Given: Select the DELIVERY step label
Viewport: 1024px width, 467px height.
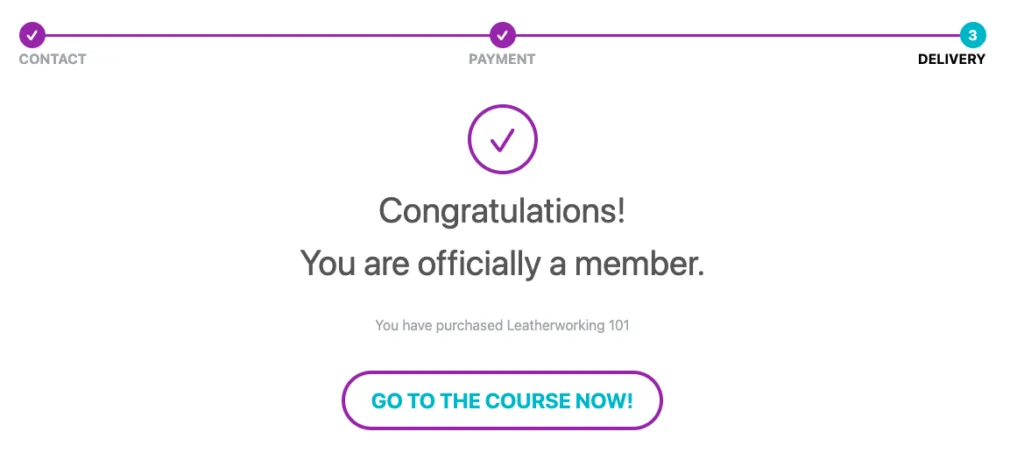Looking at the screenshot, I should [x=952, y=59].
